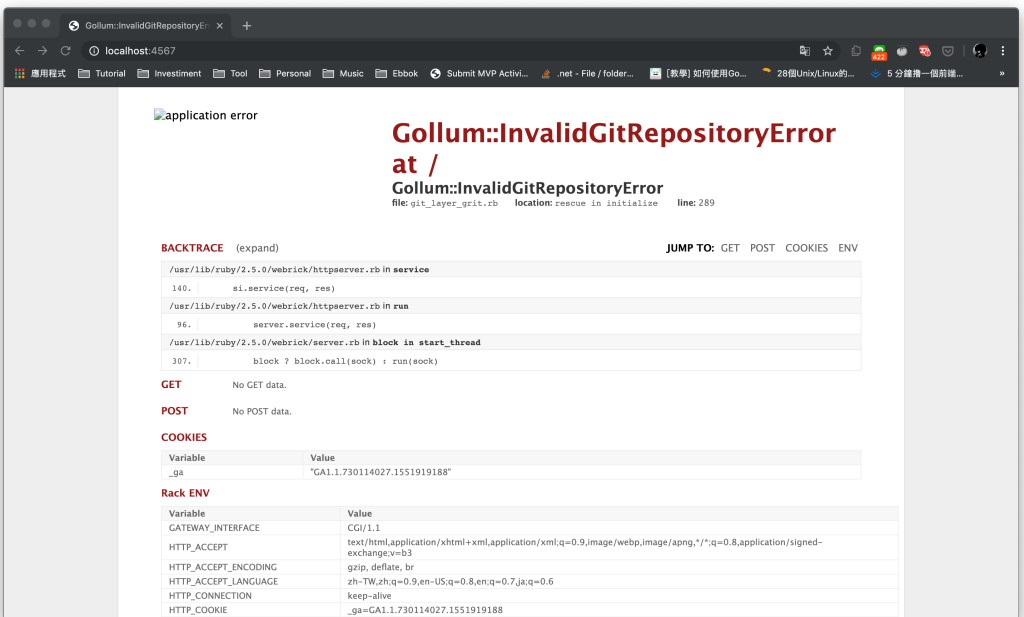The image size is (1024, 617).
Task: Click the broken application error image
Action: [206, 116]
